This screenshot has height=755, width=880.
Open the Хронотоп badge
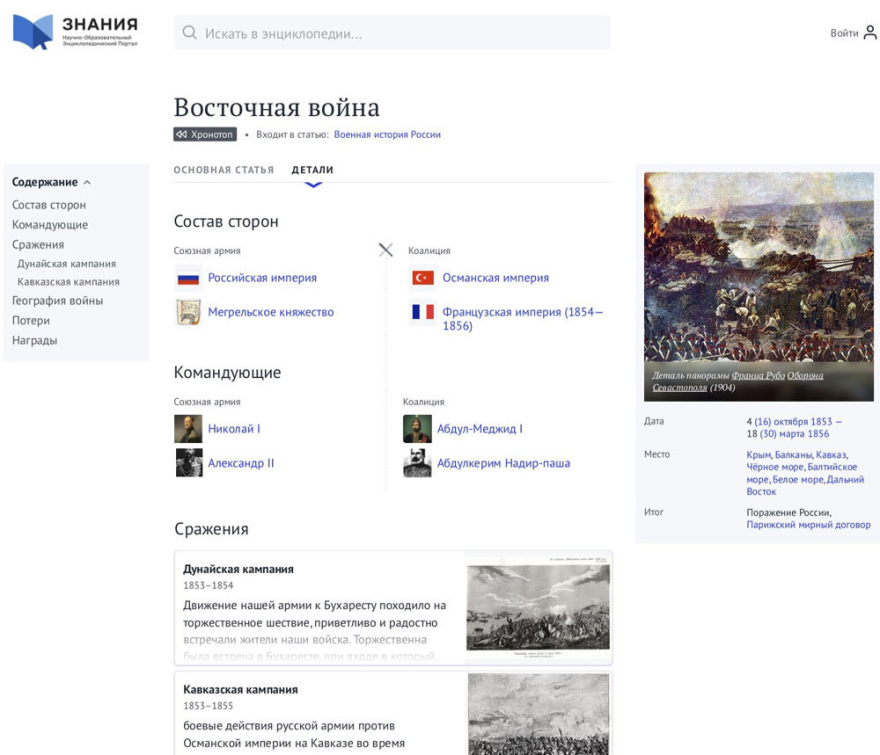(x=205, y=135)
